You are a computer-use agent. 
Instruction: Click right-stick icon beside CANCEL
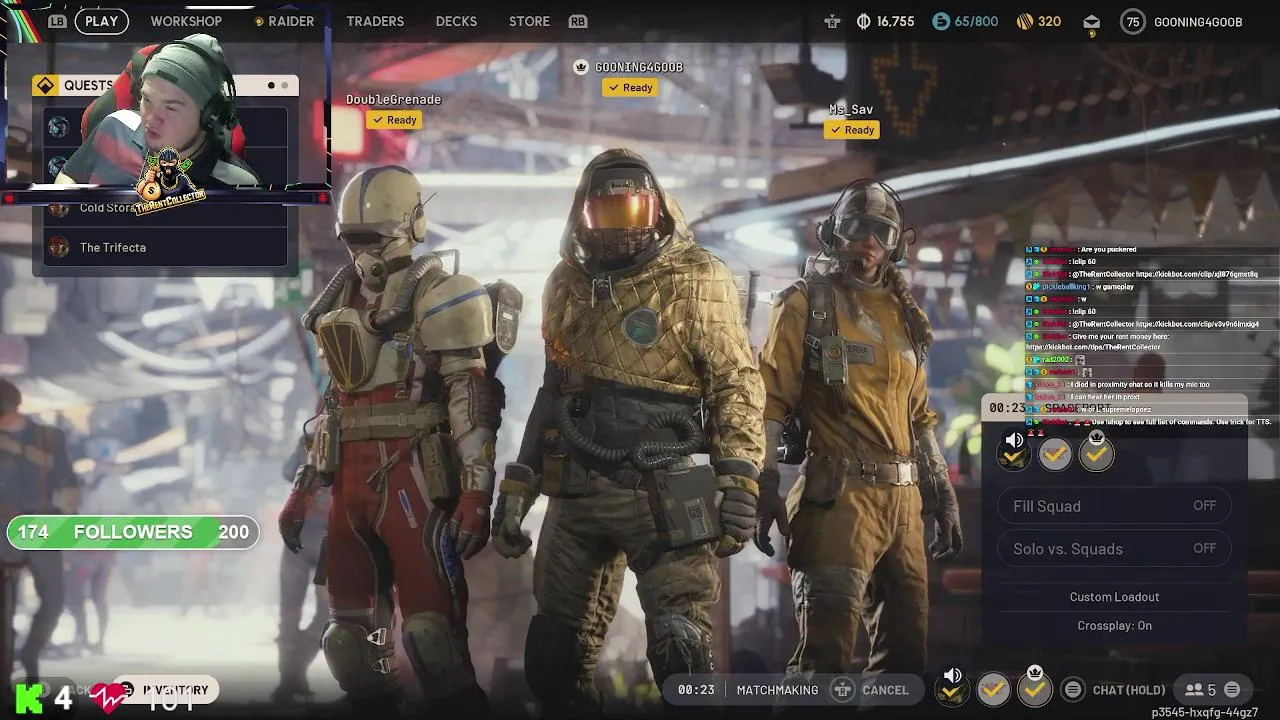(843, 690)
